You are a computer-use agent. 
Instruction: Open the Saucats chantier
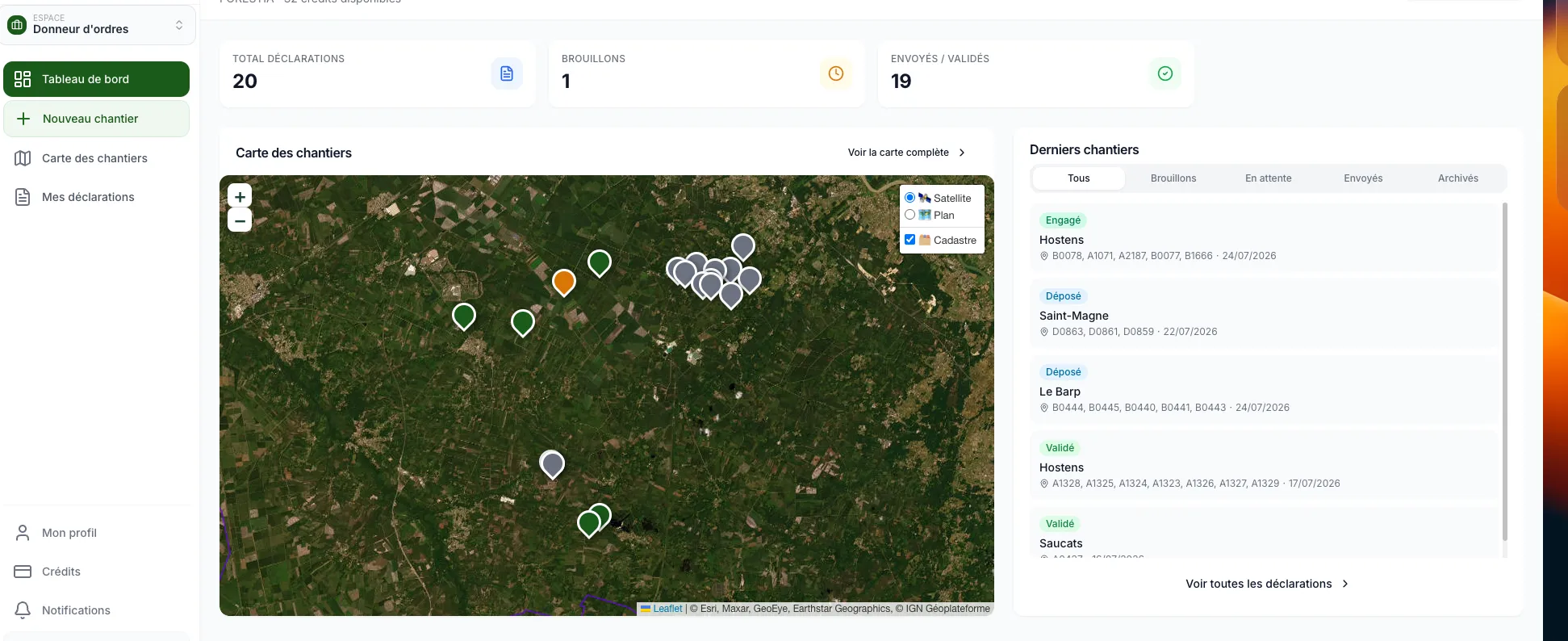pos(1264,534)
